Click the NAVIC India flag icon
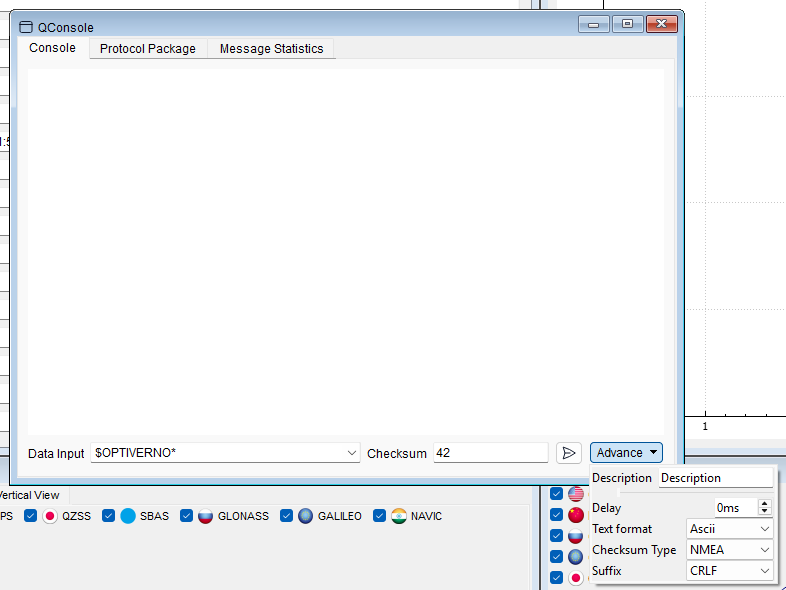This screenshot has width=786, height=590. (x=398, y=516)
